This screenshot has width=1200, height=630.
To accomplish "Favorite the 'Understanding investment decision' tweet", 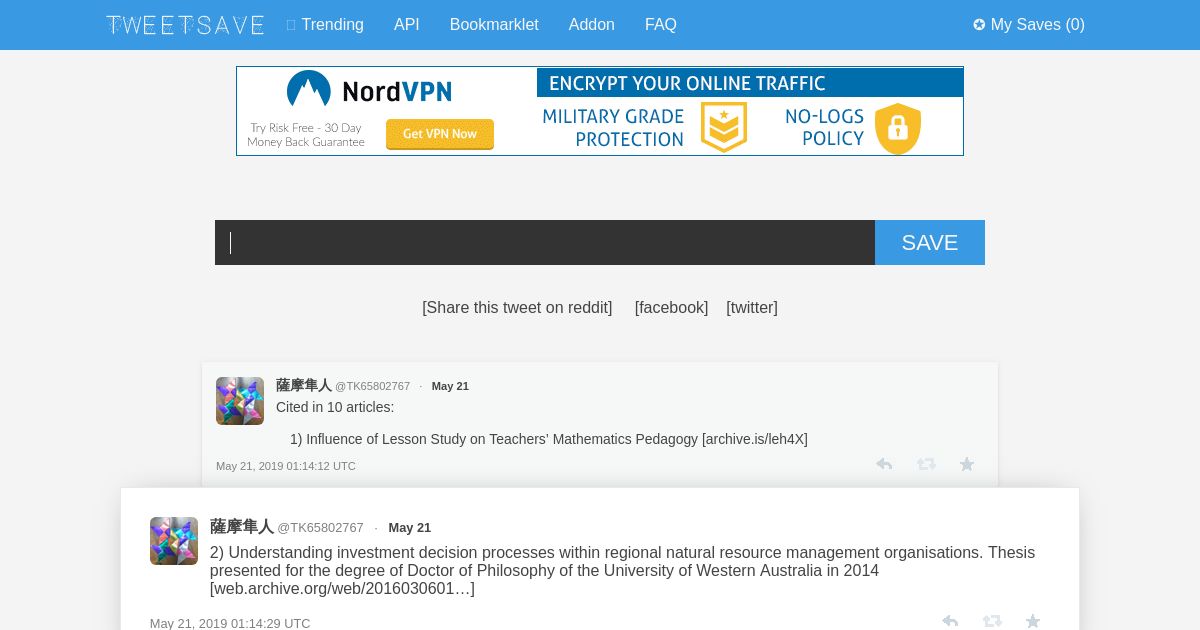I will (x=1033, y=621).
